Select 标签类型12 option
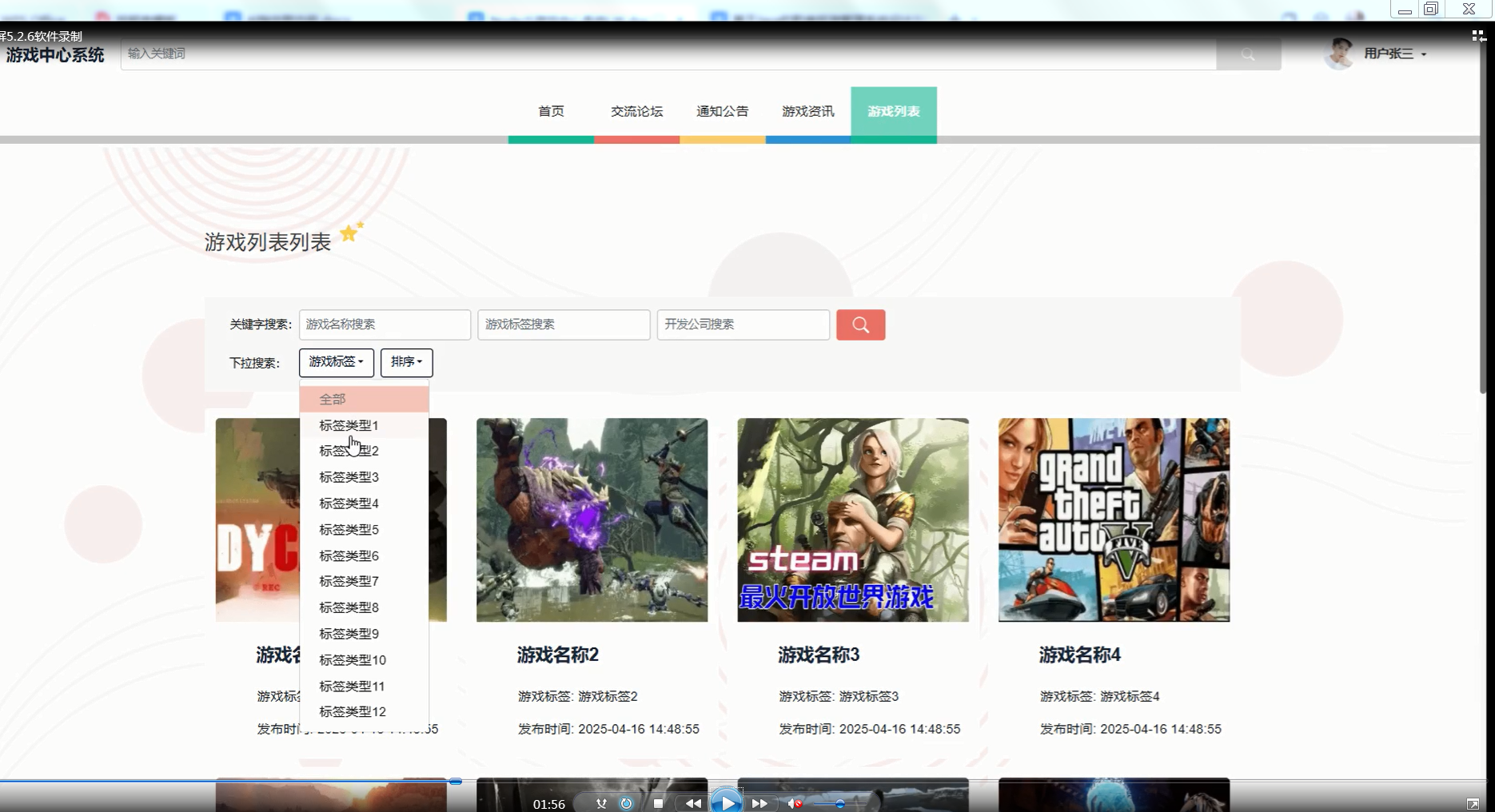This screenshot has height=812, width=1495. (365, 712)
